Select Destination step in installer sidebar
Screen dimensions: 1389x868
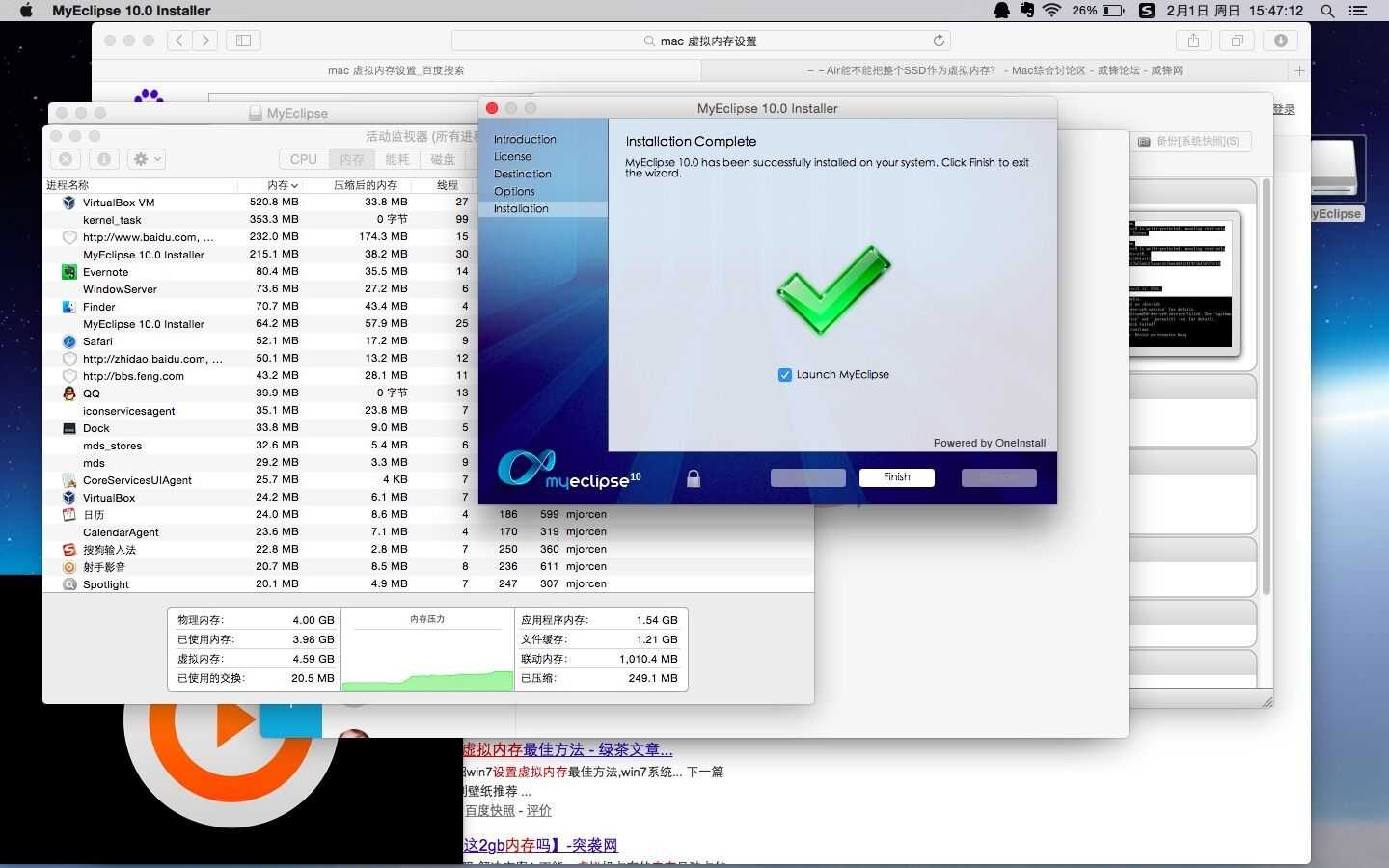click(x=522, y=175)
